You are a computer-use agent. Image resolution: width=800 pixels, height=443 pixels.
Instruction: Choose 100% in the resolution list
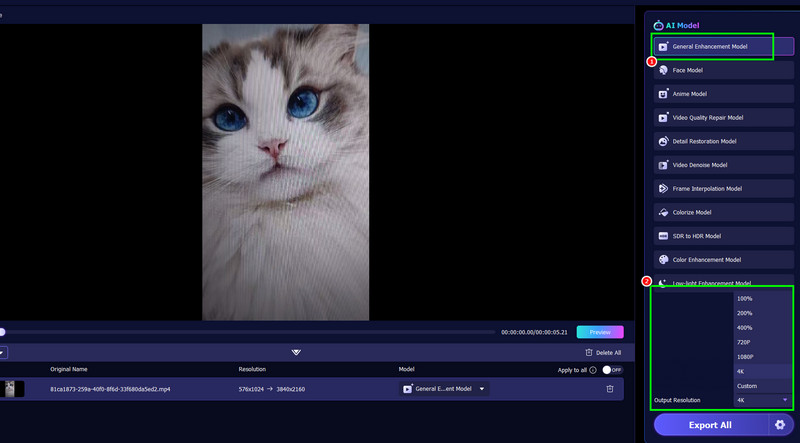[763, 299]
